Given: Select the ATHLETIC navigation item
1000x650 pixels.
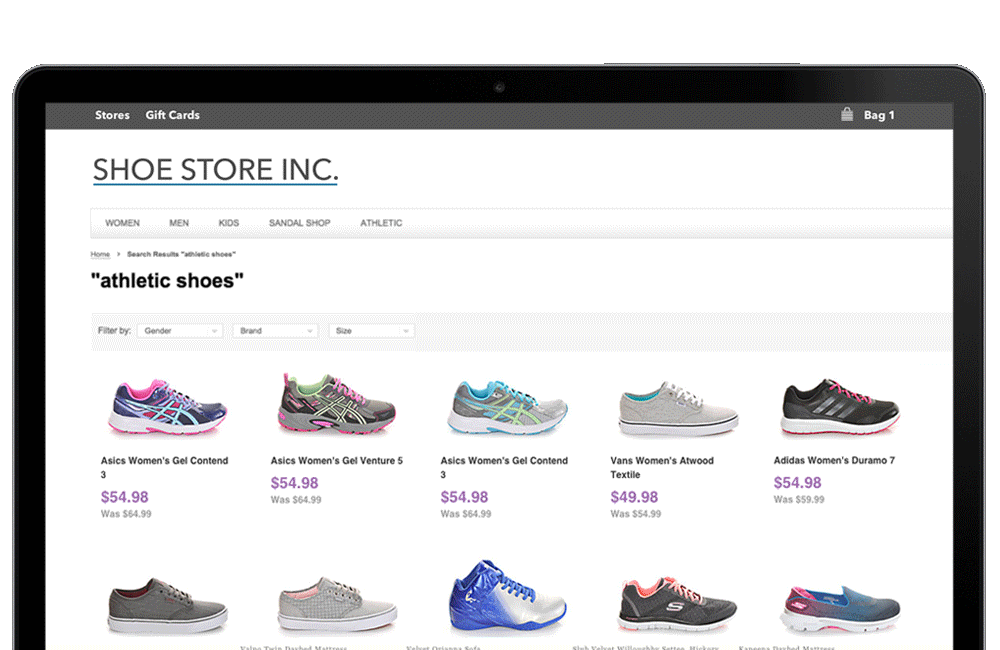Looking at the screenshot, I should pos(381,223).
